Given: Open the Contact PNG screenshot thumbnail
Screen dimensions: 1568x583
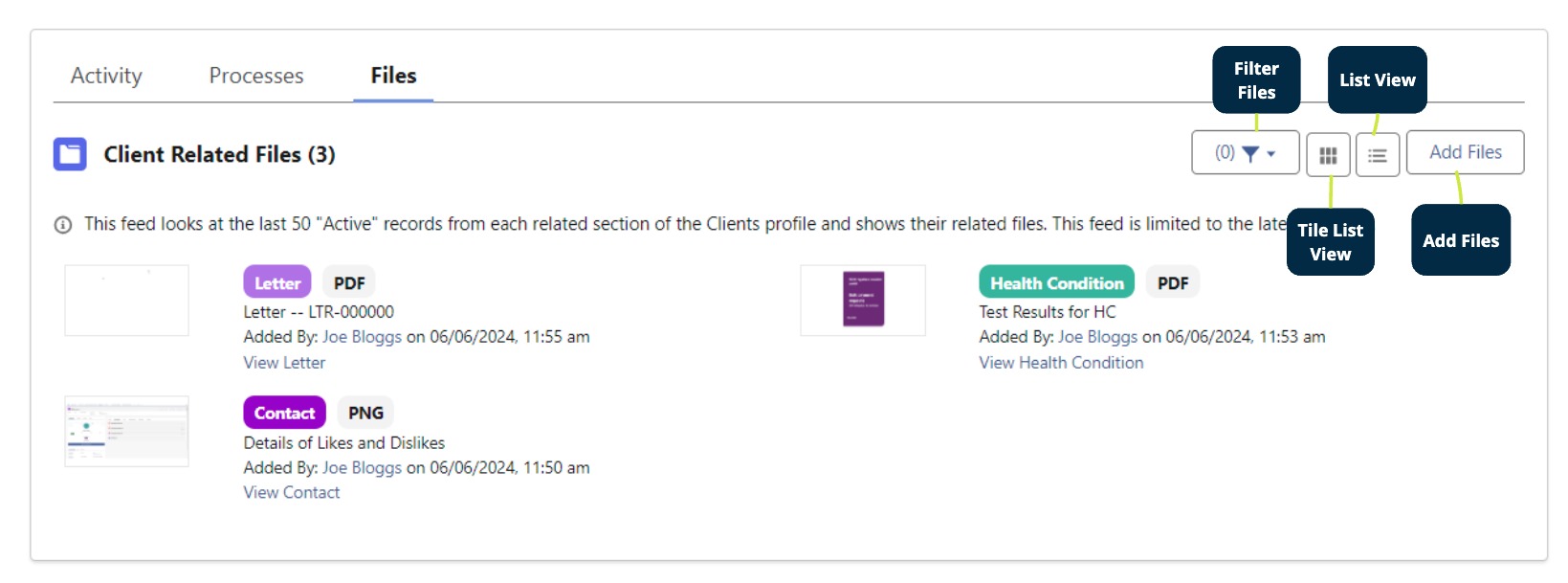Looking at the screenshot, I should pyautogui.click(x=126, y=431).
